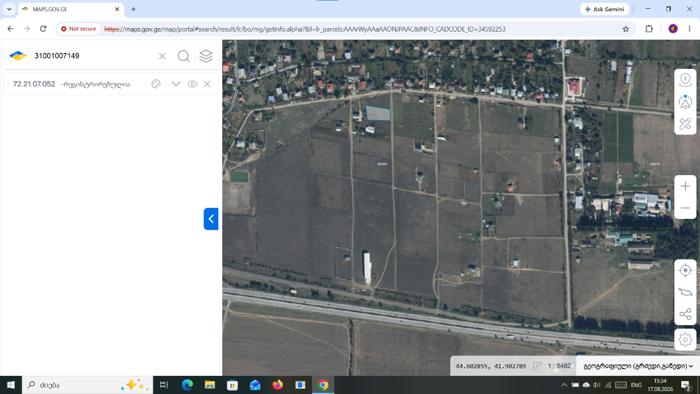Collapse the left side panel
700x394 pixels.
211,219
